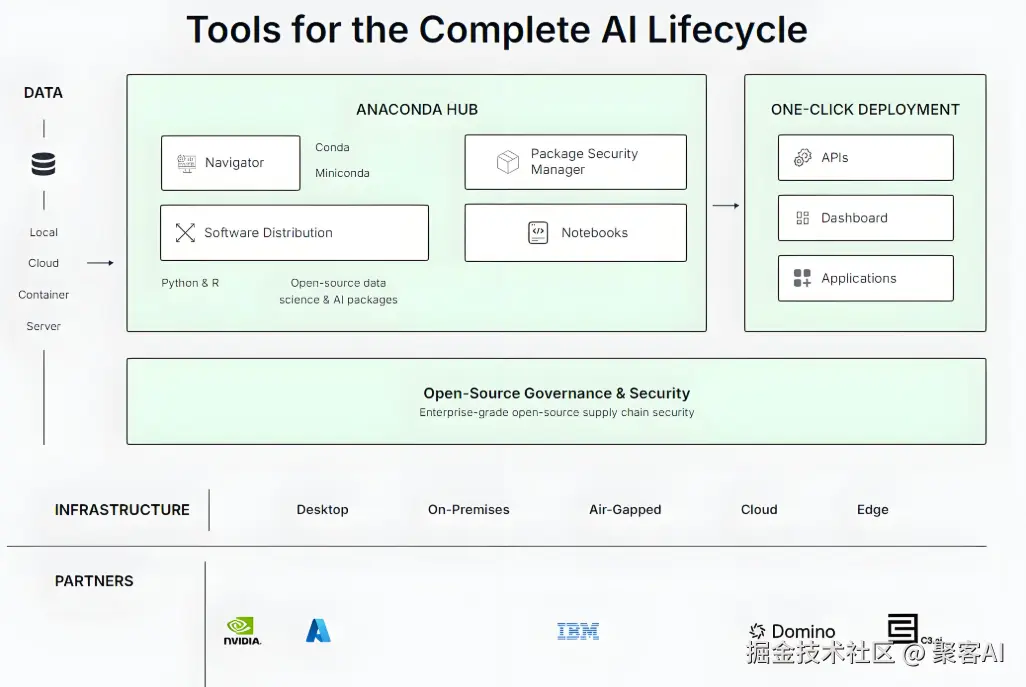This screenshot has width=1026, height=687.
Task: Click the Edge infrastructure option
Action: 873,510
